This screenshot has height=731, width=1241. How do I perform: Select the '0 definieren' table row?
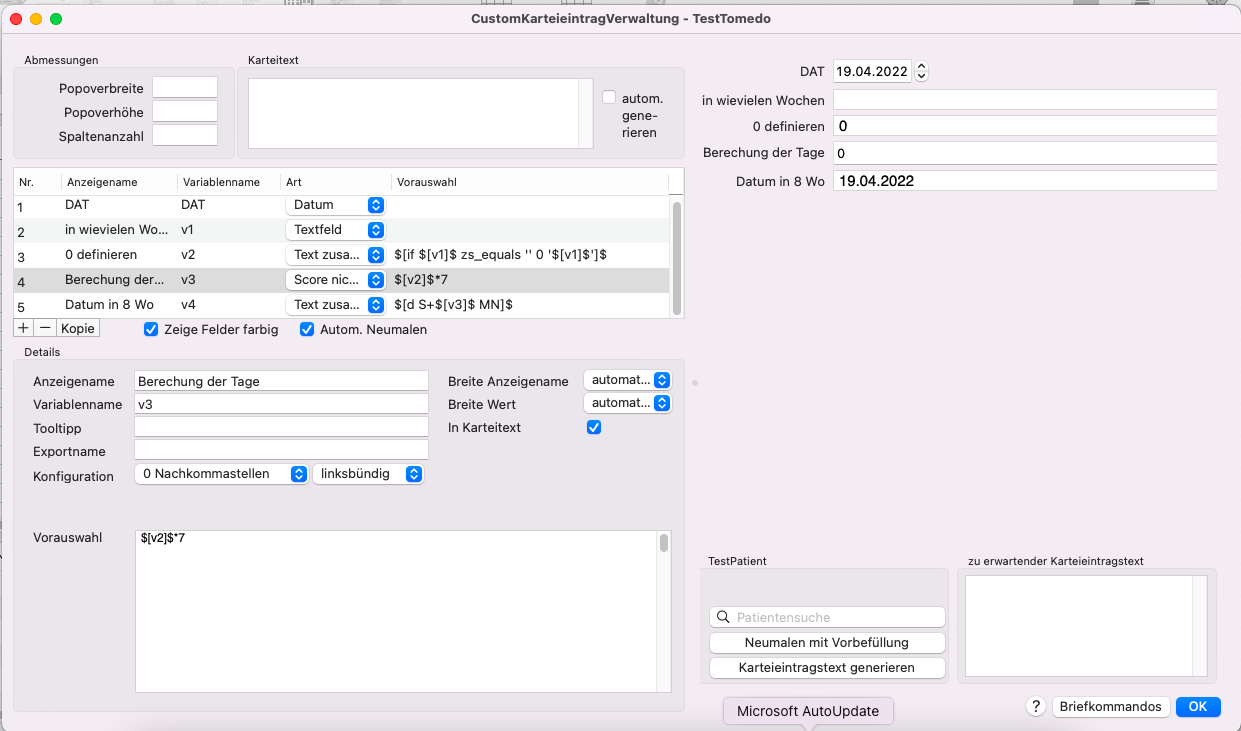click(341, 255)
